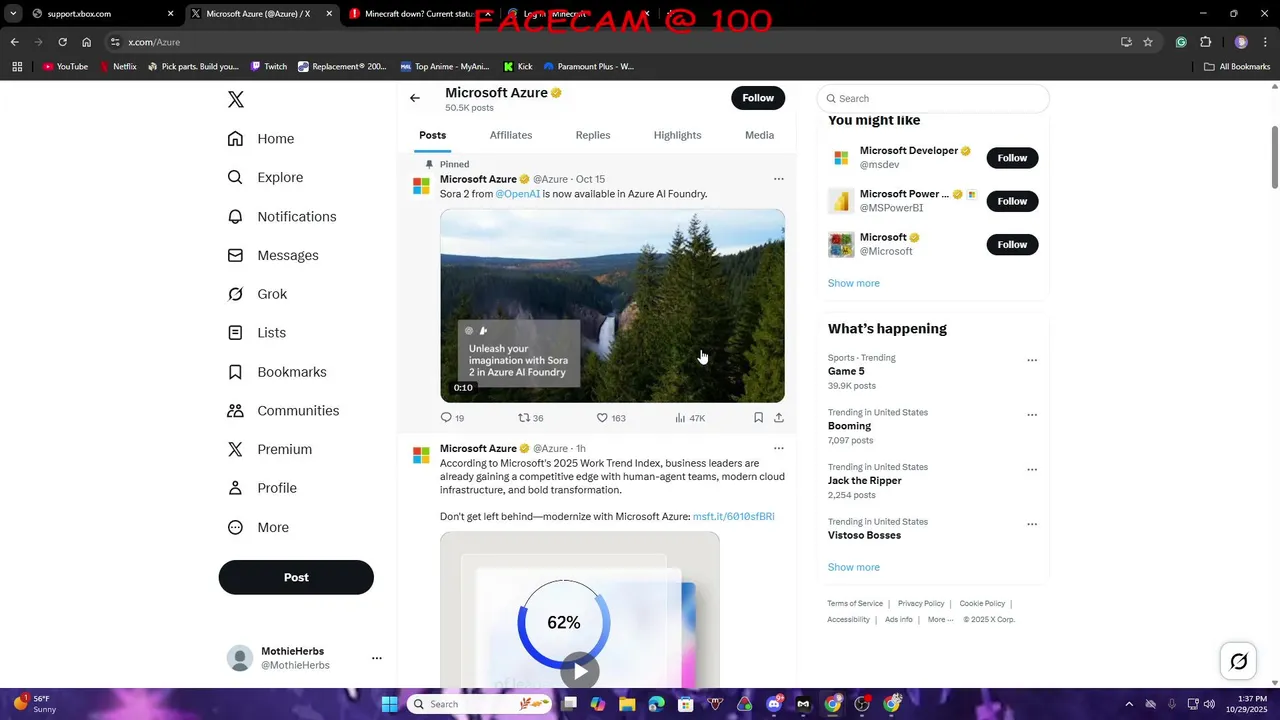Open options for Jack the Ripper trend
This screenshot has width=1280, height=720.
tap(1032, 470)
